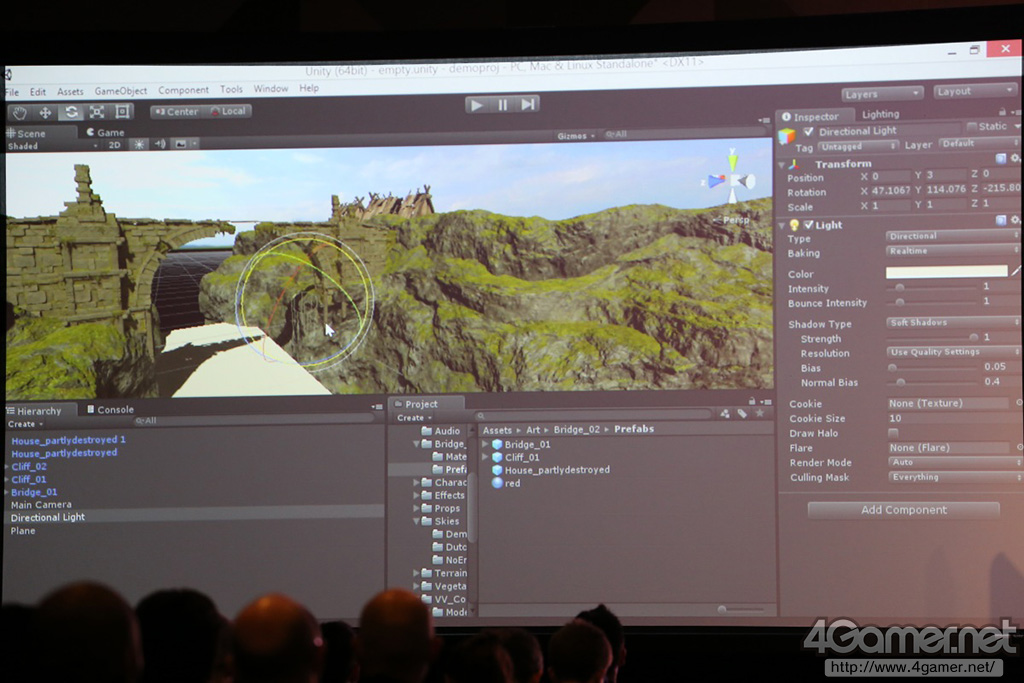Open the Render Mode dropdown
This screenshot has height=683, width=1024.
click(x=953, y=462)
